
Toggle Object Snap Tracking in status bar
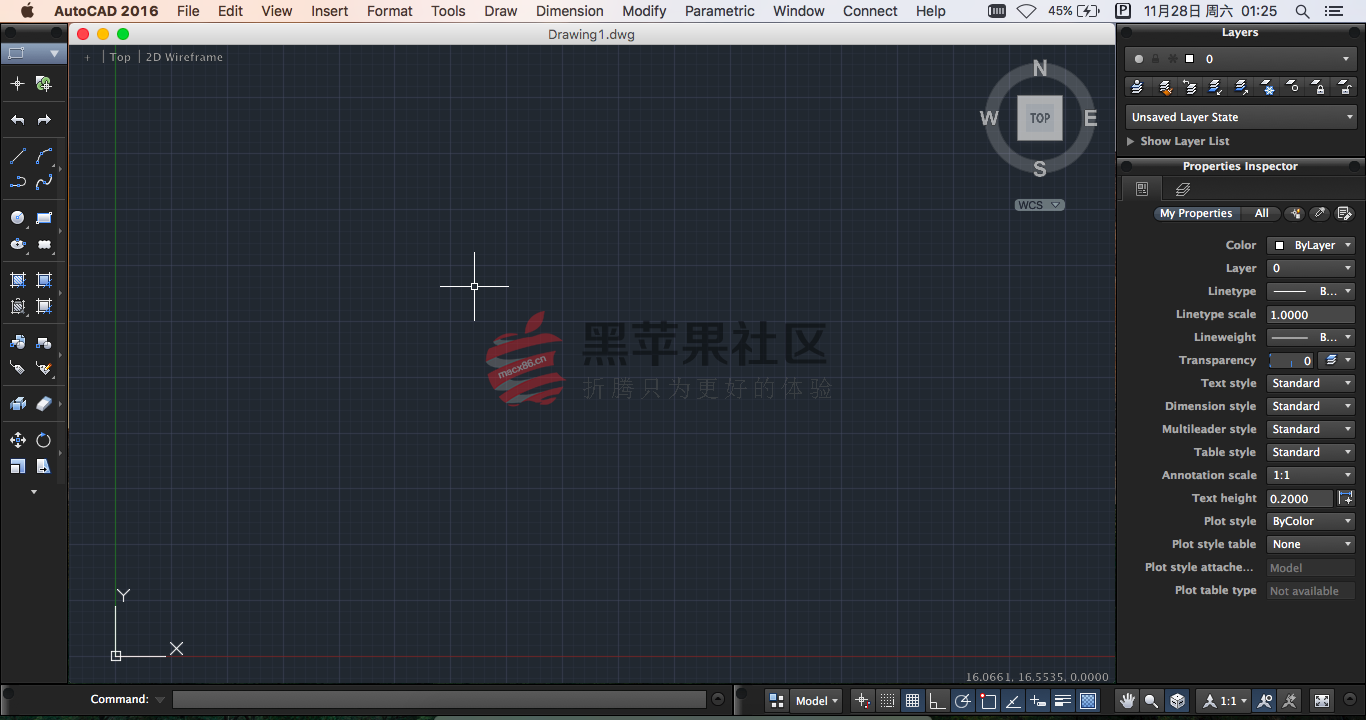pos(1013,701)
